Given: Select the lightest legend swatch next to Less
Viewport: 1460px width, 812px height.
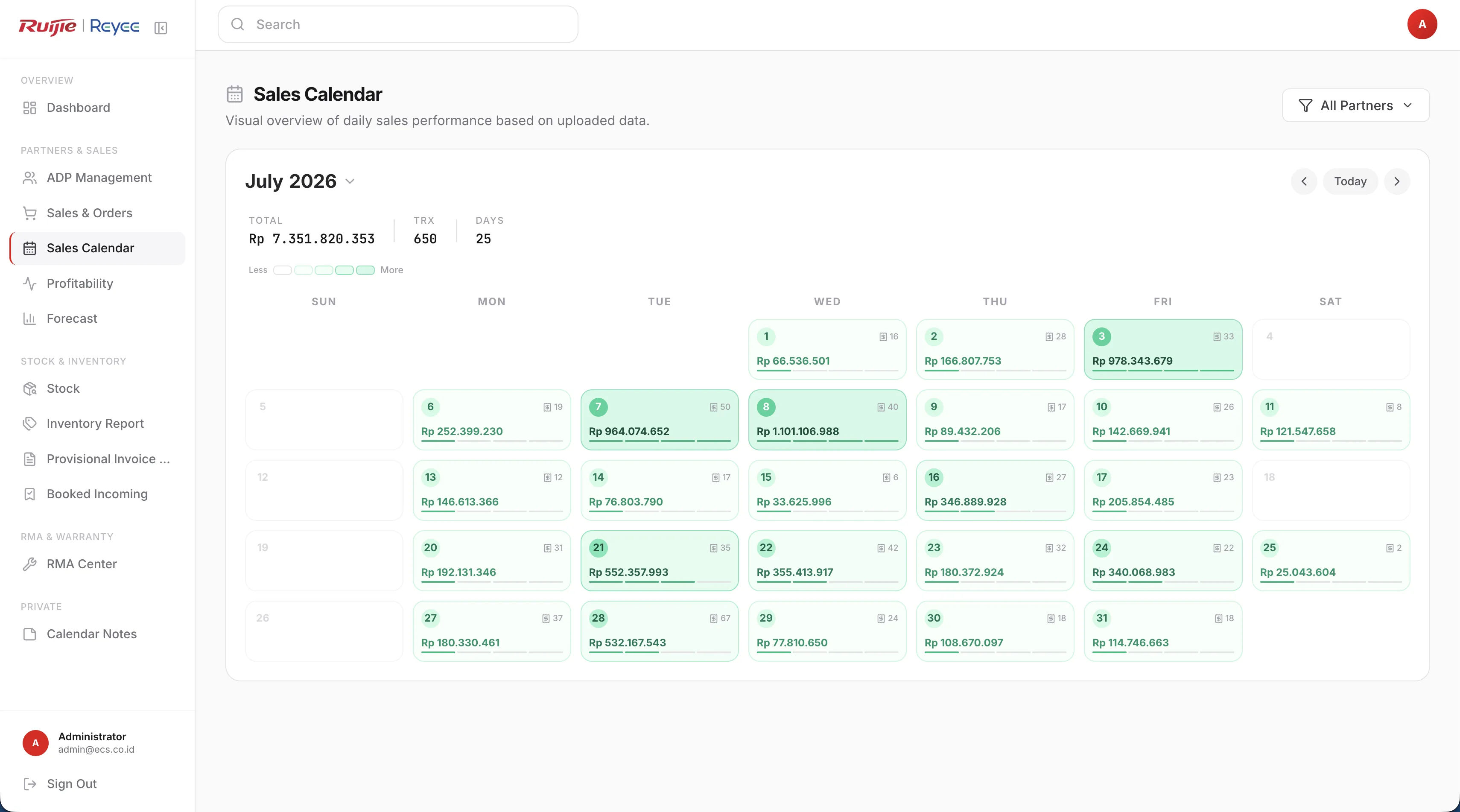Looking at the screenshot, I should click(282, 270).
